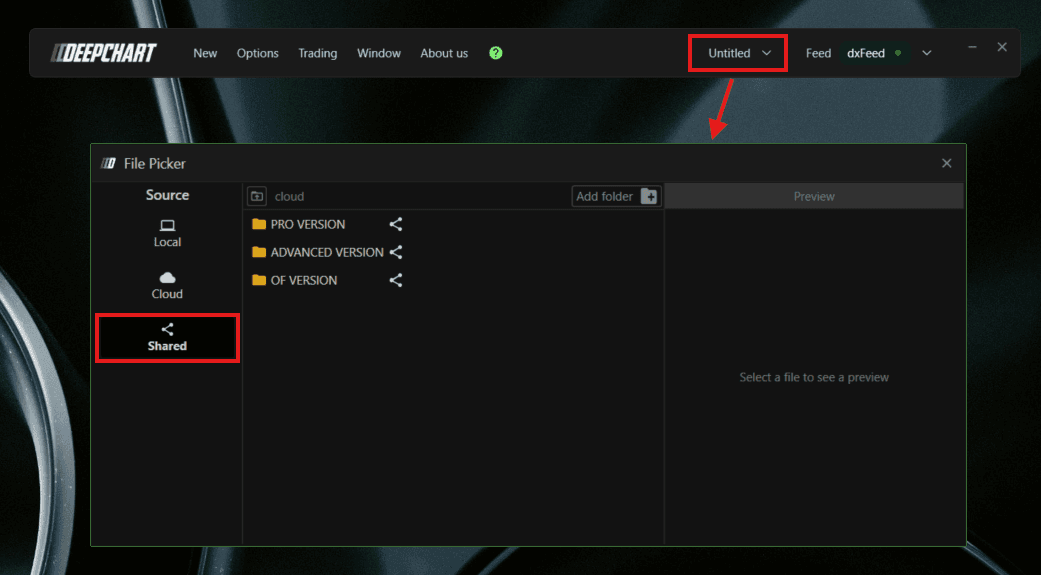Open the Options menu

coord(258,53)
